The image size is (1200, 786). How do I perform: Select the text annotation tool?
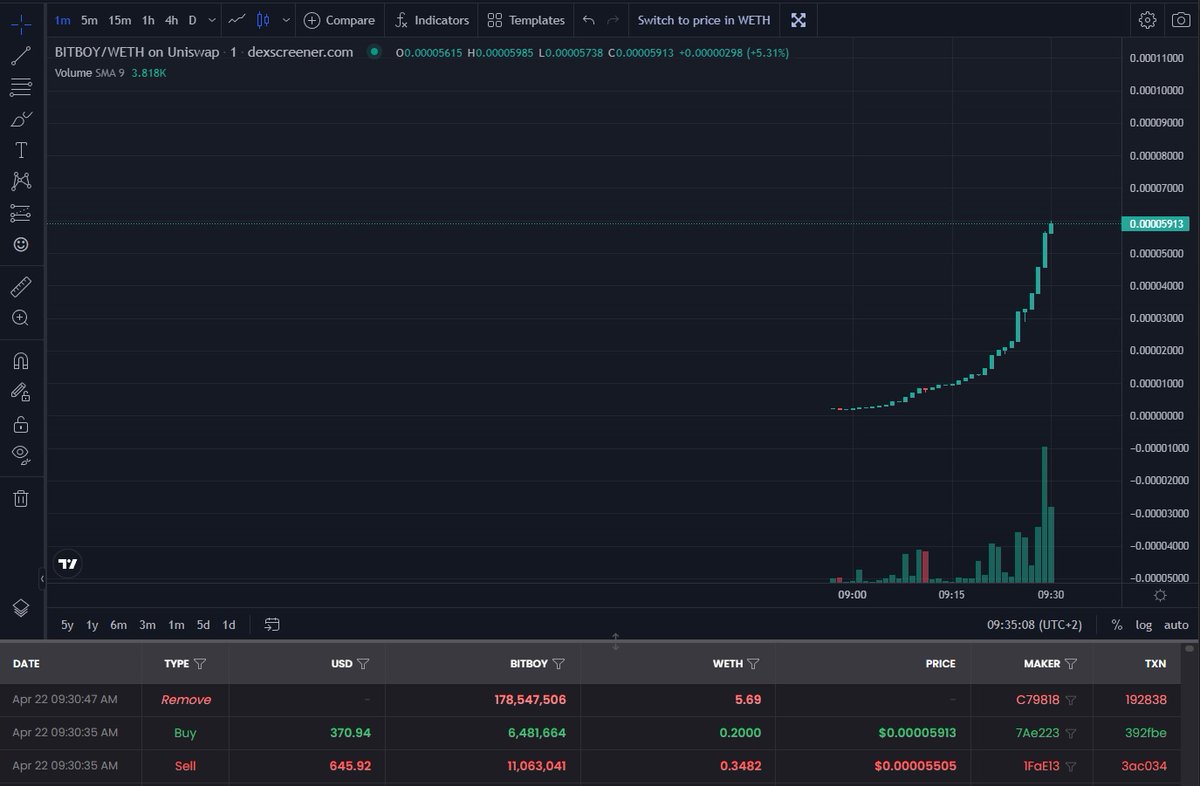pyautogui.click(x=21, y=150)
